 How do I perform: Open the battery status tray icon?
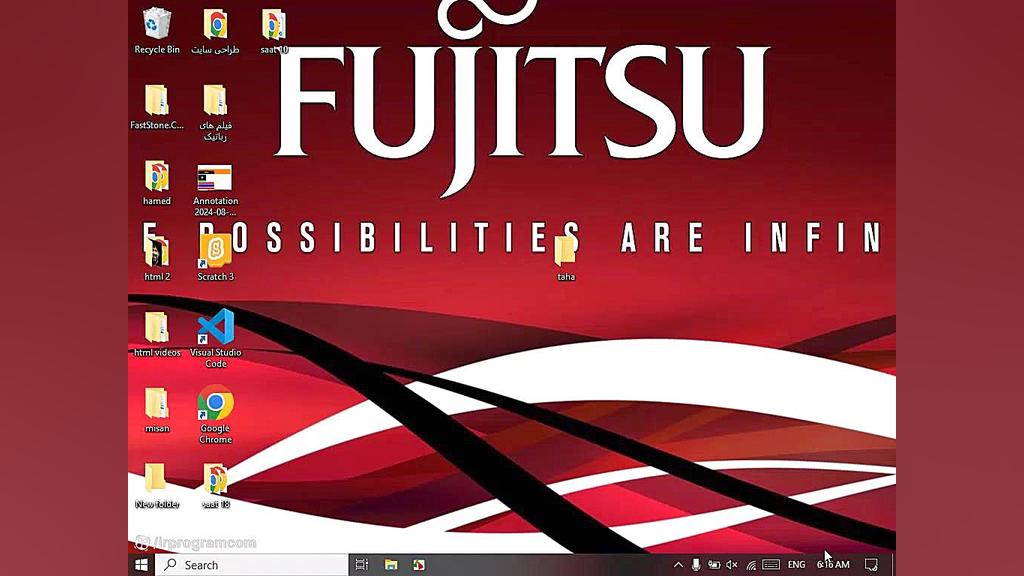[x=714, y=565]
